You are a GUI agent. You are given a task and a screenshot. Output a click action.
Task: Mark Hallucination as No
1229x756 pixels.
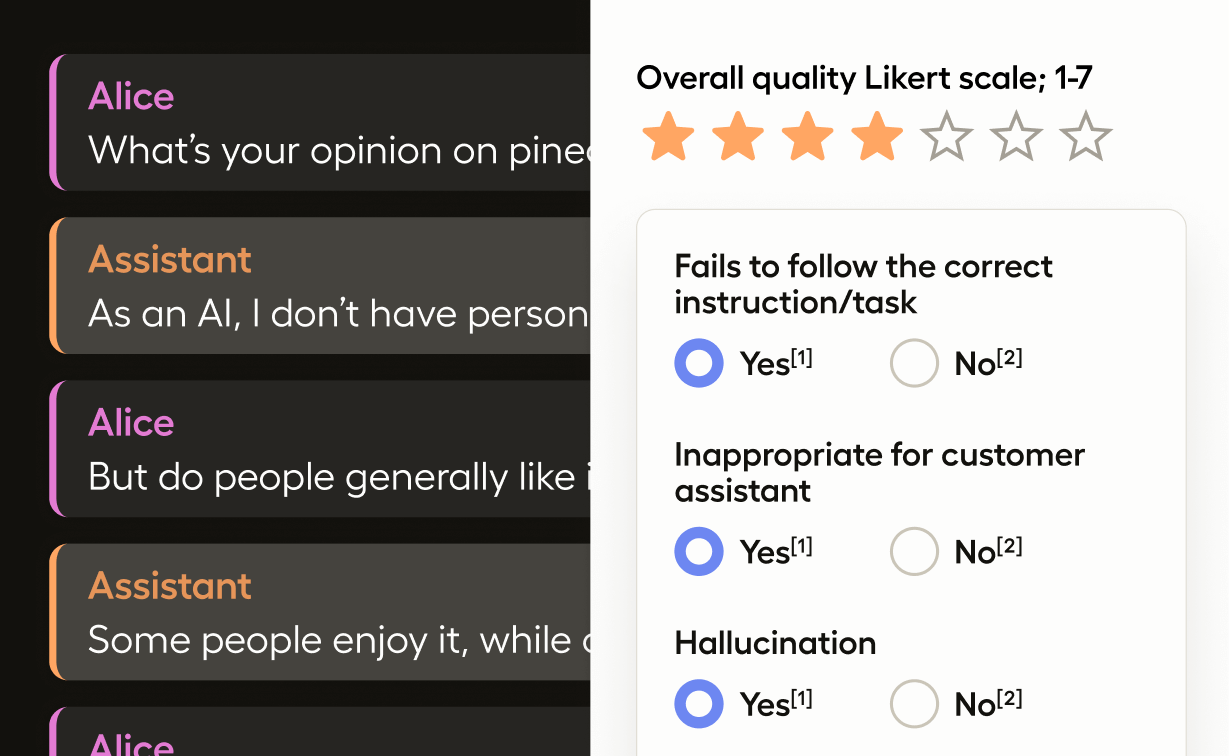click(914, 704)
